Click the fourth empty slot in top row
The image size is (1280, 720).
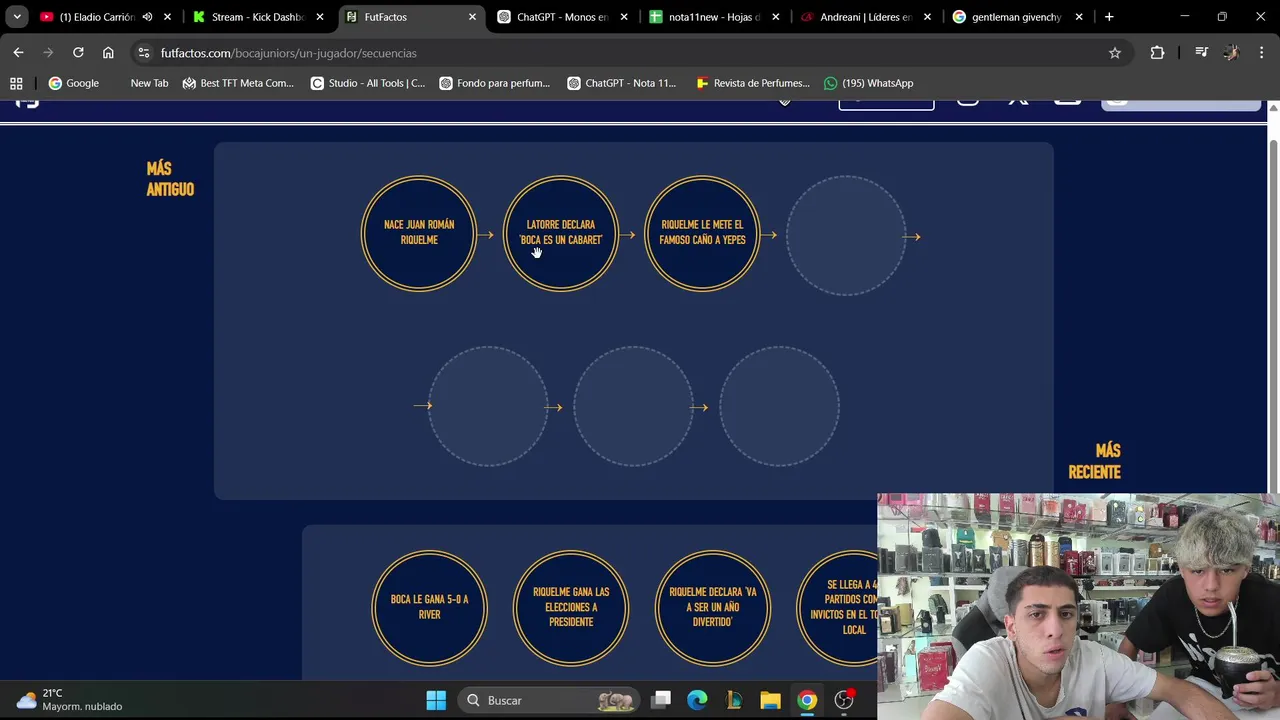[846, 236]
